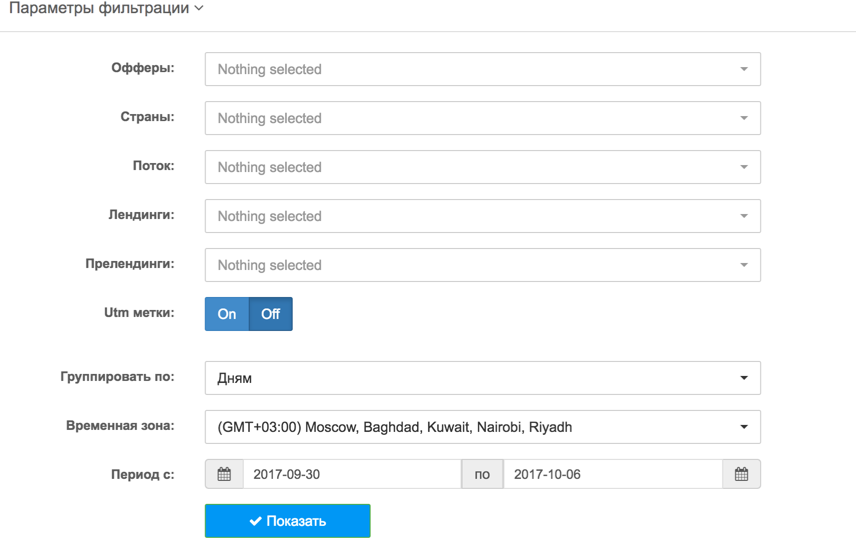Image resolution: width=857 pixels, height=550 pixels.
Task: Click the calendar icon before the start date
Action: (224, 474)
